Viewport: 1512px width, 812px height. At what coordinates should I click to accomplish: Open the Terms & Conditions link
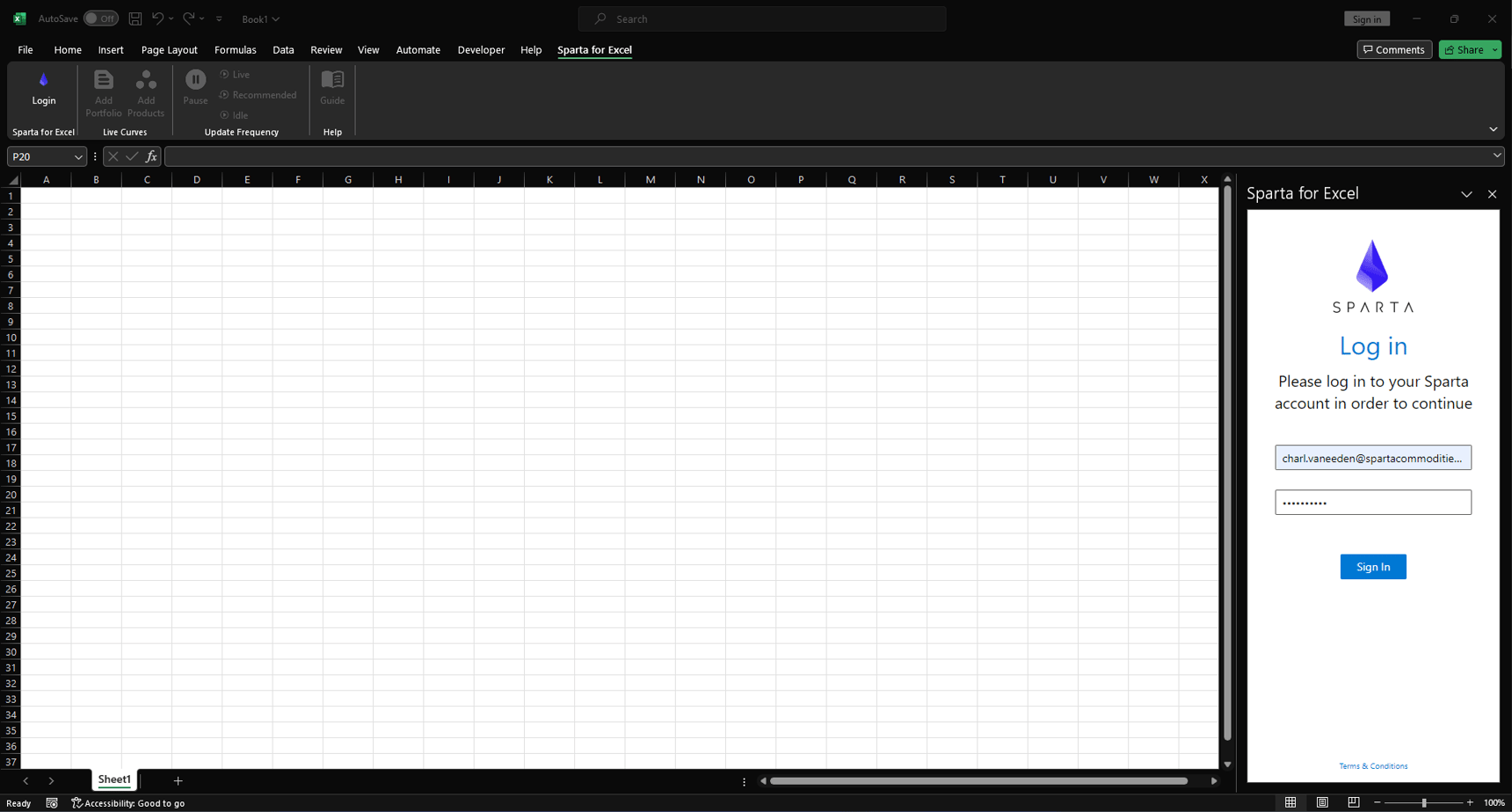pyautogui.click(x=1371, y=765)
